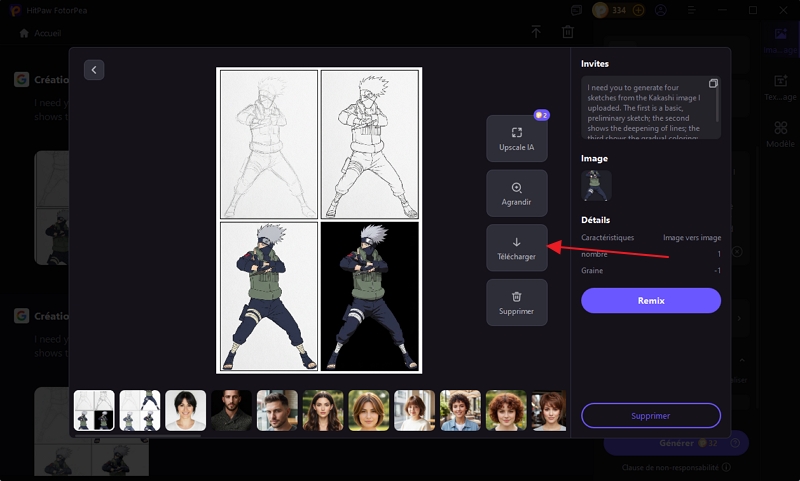
Task: Click the credits coin icon showing 334
Action: point(600,10)
